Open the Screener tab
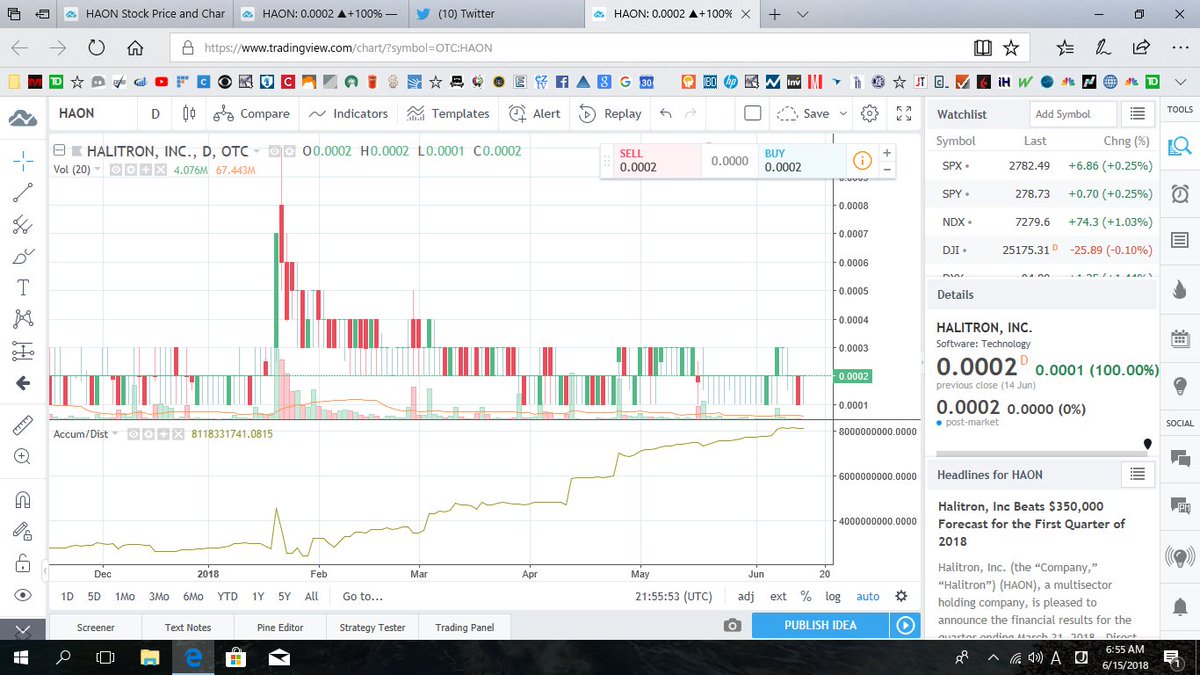The image size is (1200, 675). [96, 627]
